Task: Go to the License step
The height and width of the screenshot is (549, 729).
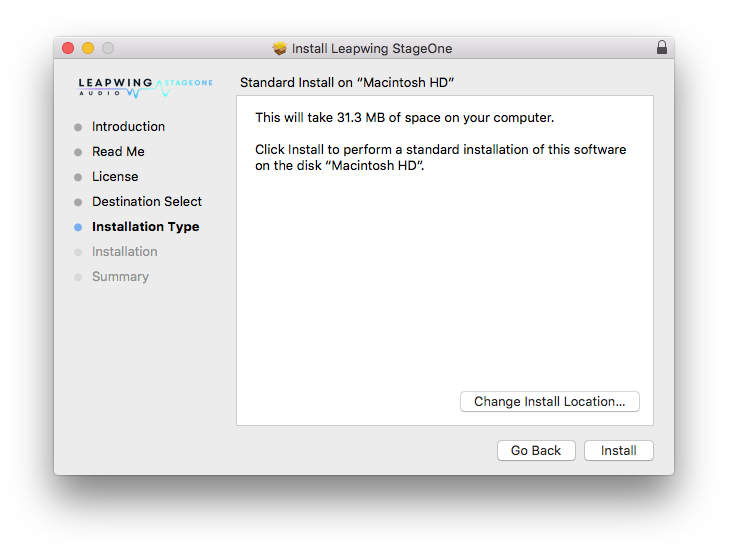Action: [115, 177]
